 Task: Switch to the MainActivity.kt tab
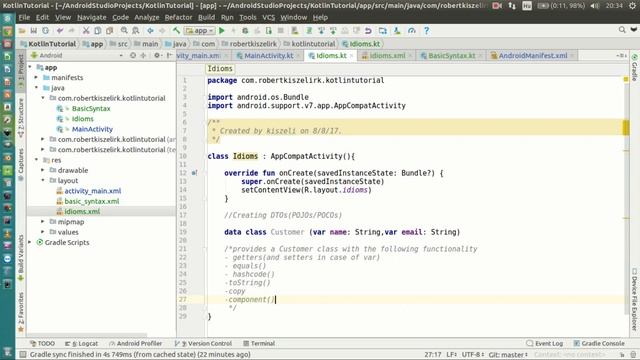pyautogui.click(x=268, y=56)
